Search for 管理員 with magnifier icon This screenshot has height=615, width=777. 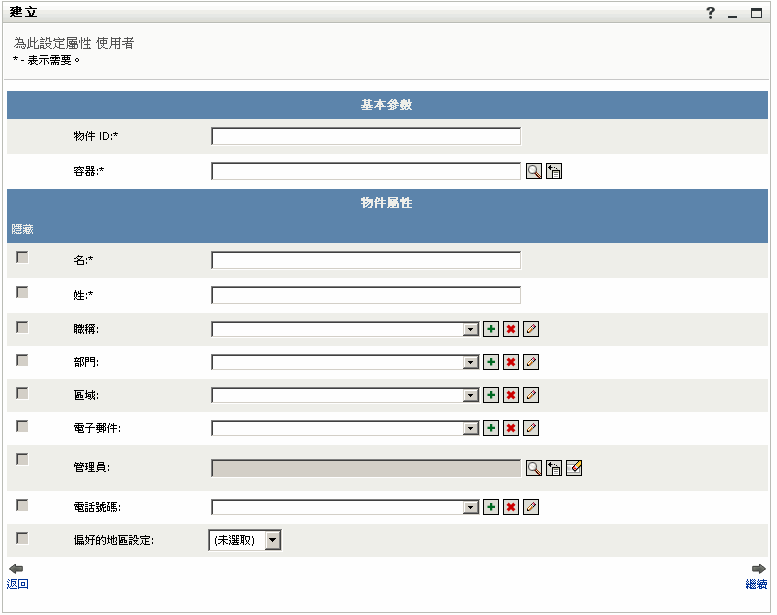tap(534, 468)
